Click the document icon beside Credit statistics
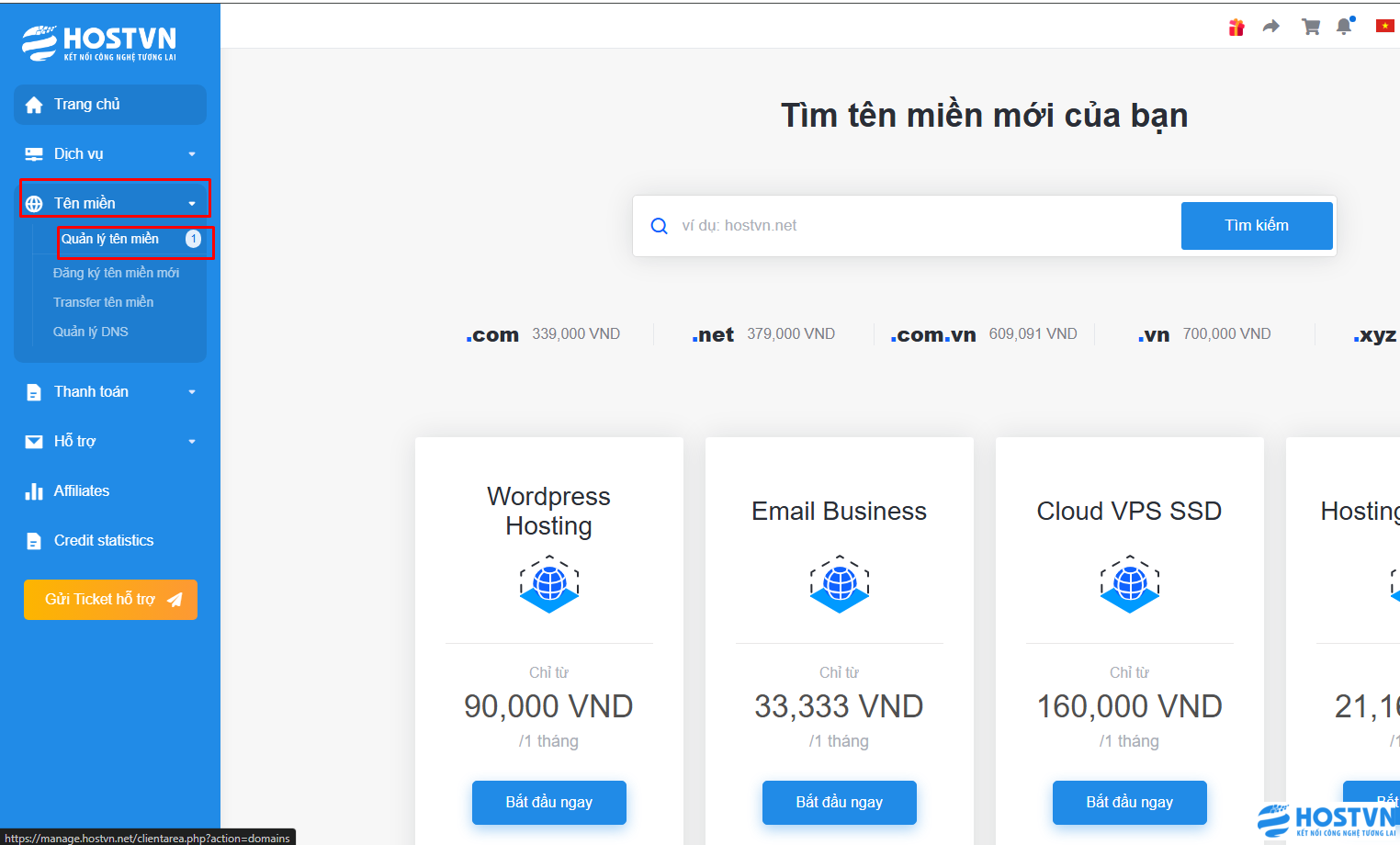1400x845 pixels. point(34,541)
